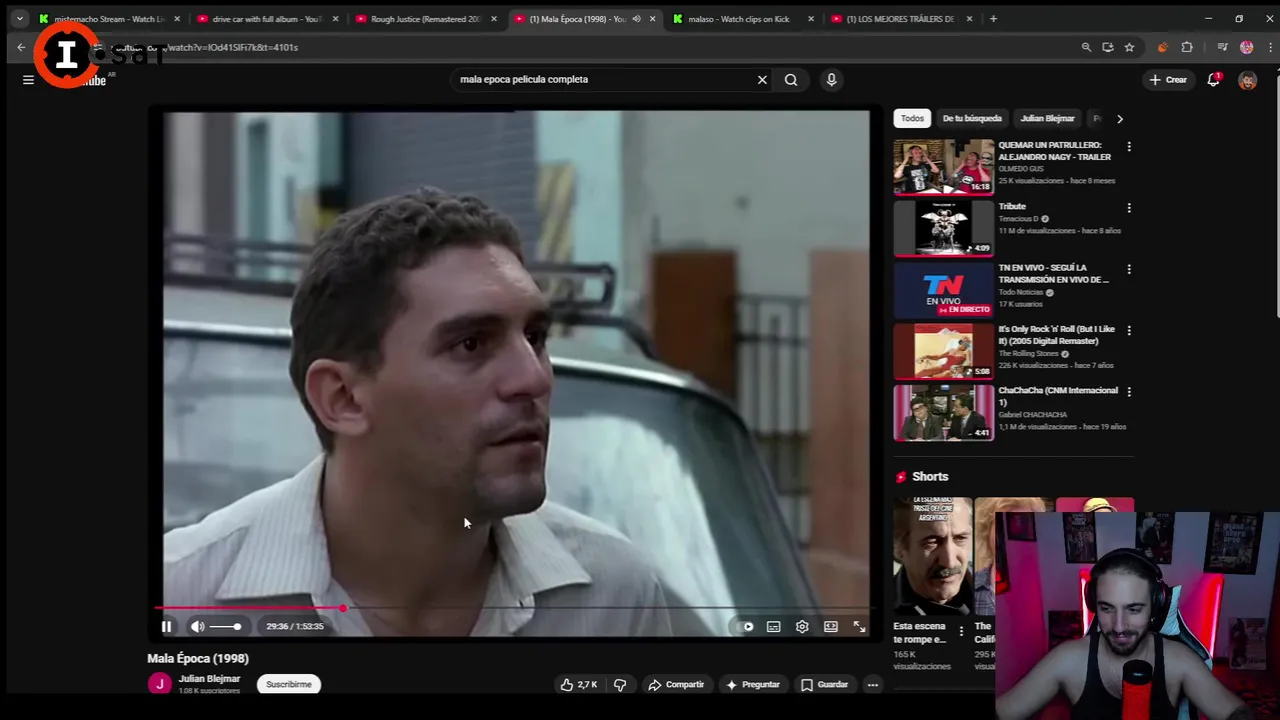This screenshot has height=720, width=1280.
Task: Select the De tu búsqueda chip
Action: [x=972, y=118]
